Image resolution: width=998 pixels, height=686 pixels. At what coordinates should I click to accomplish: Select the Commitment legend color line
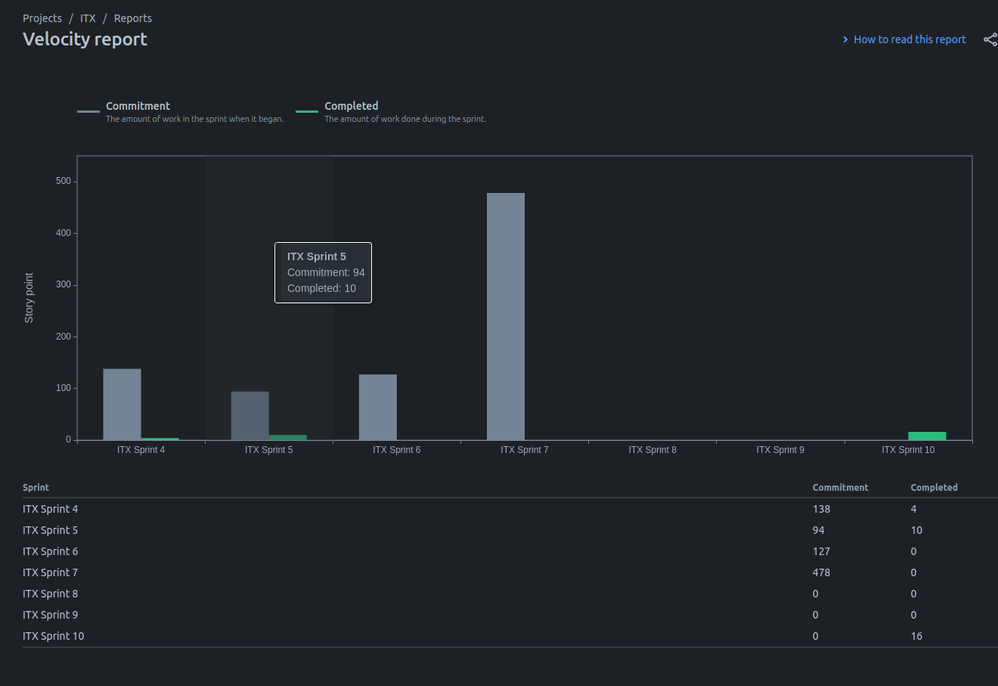click(88, 111)
